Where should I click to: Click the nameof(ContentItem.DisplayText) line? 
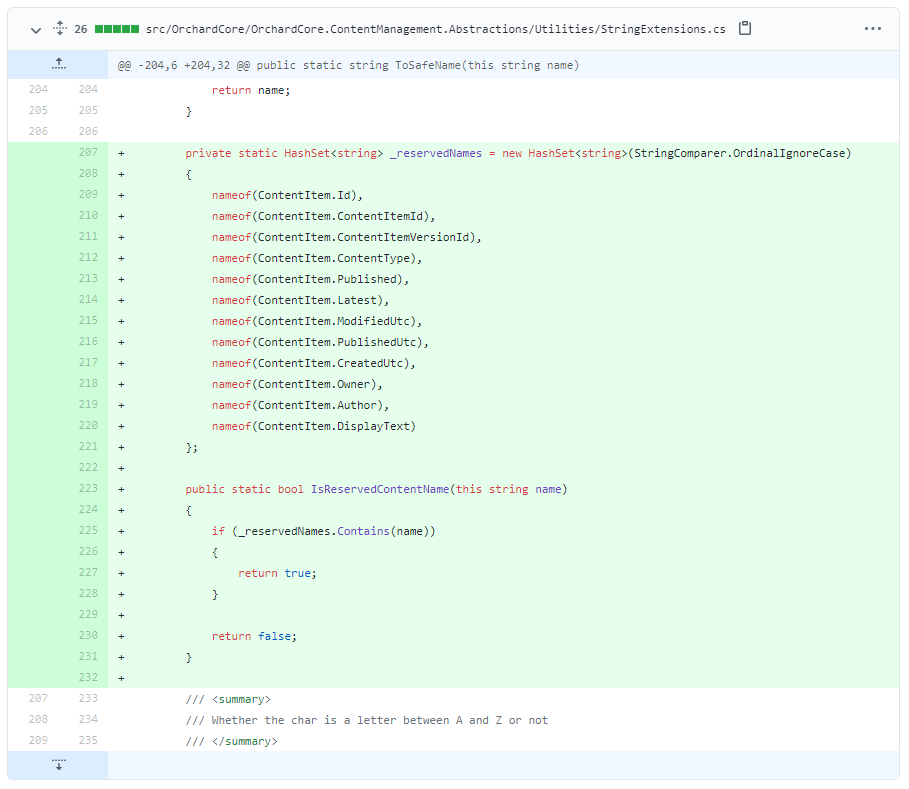pos(314,427)
